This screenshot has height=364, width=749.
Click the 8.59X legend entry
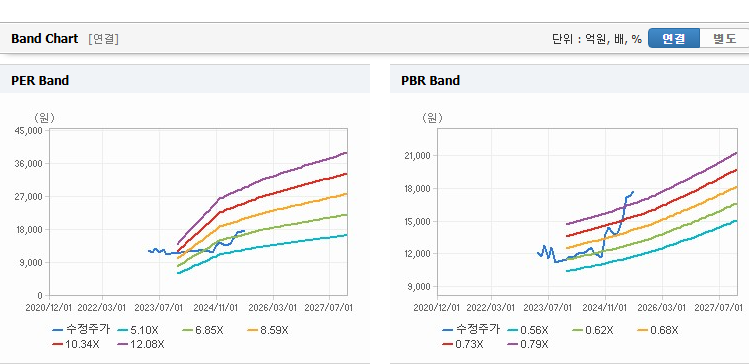click(268, 330)
